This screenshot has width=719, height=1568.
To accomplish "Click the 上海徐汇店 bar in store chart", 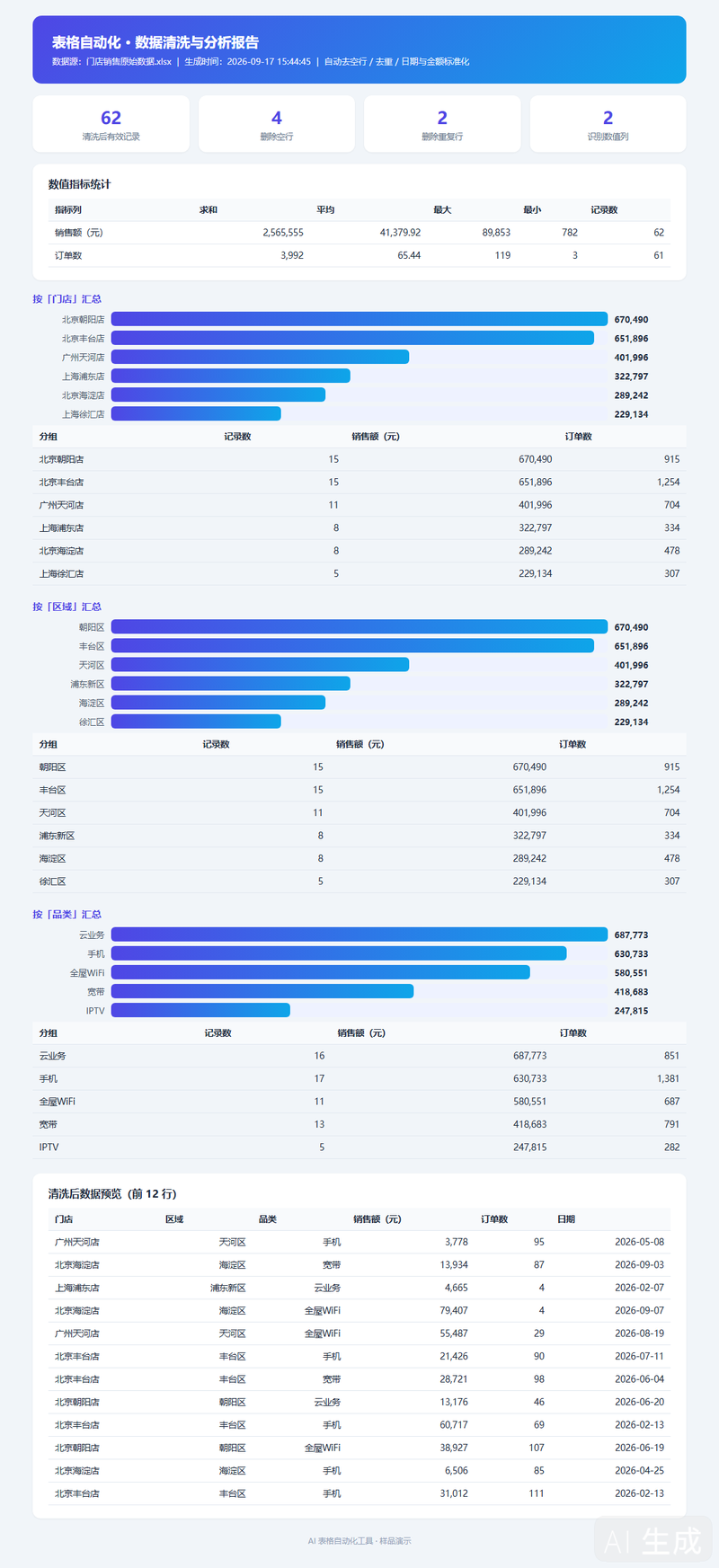I will [x=196, y=414].
